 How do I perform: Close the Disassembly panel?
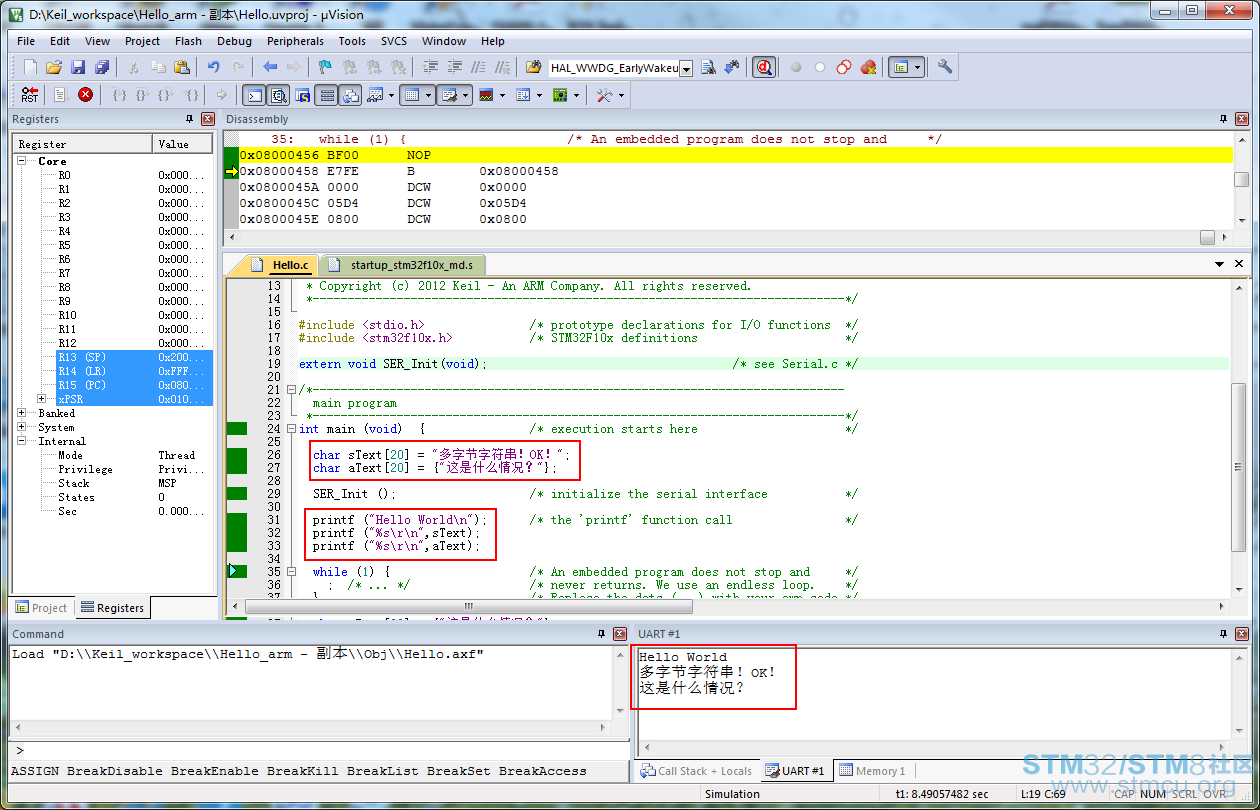[1242, 119]
